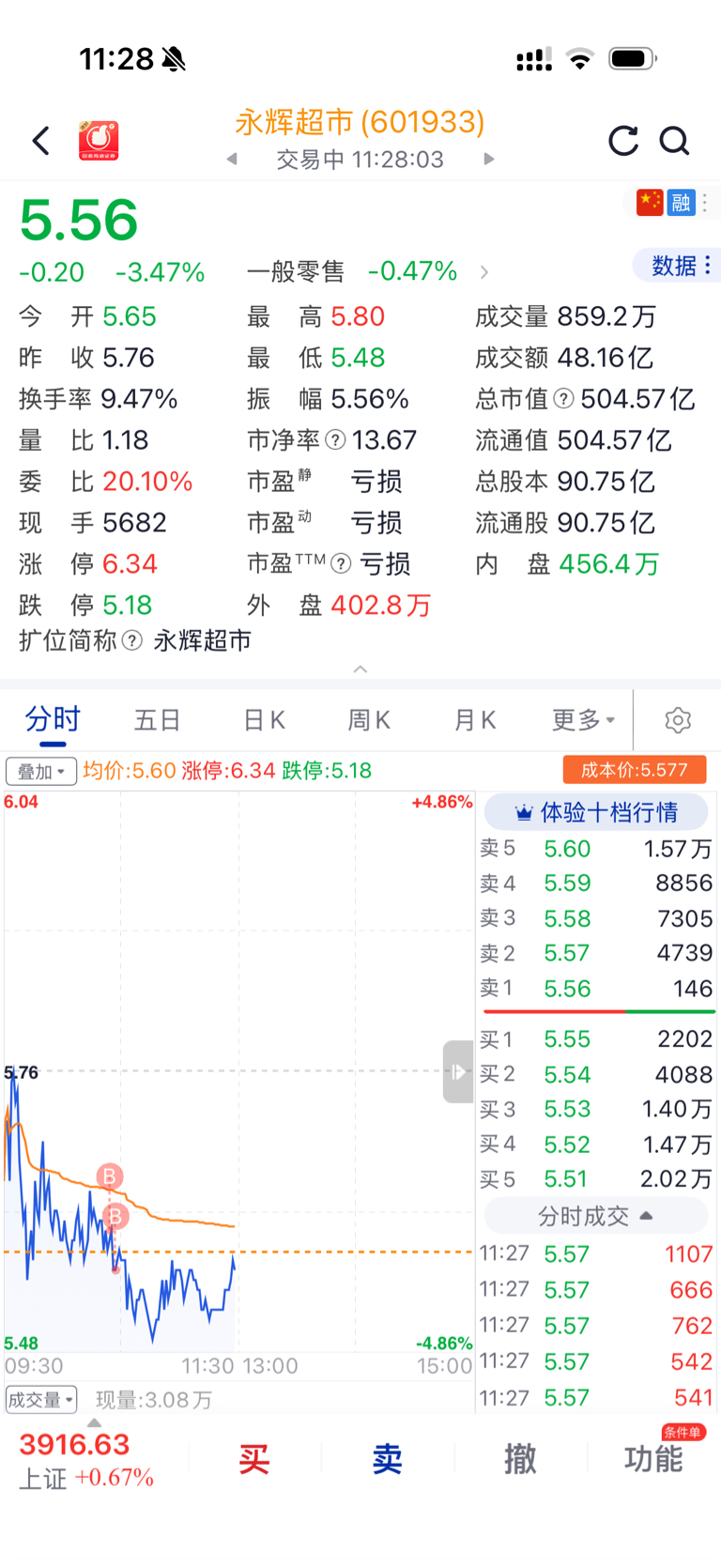Open the 更多 chart period dropdown
This screenshot has height=1568, width=721.
(x=583, y=720)
